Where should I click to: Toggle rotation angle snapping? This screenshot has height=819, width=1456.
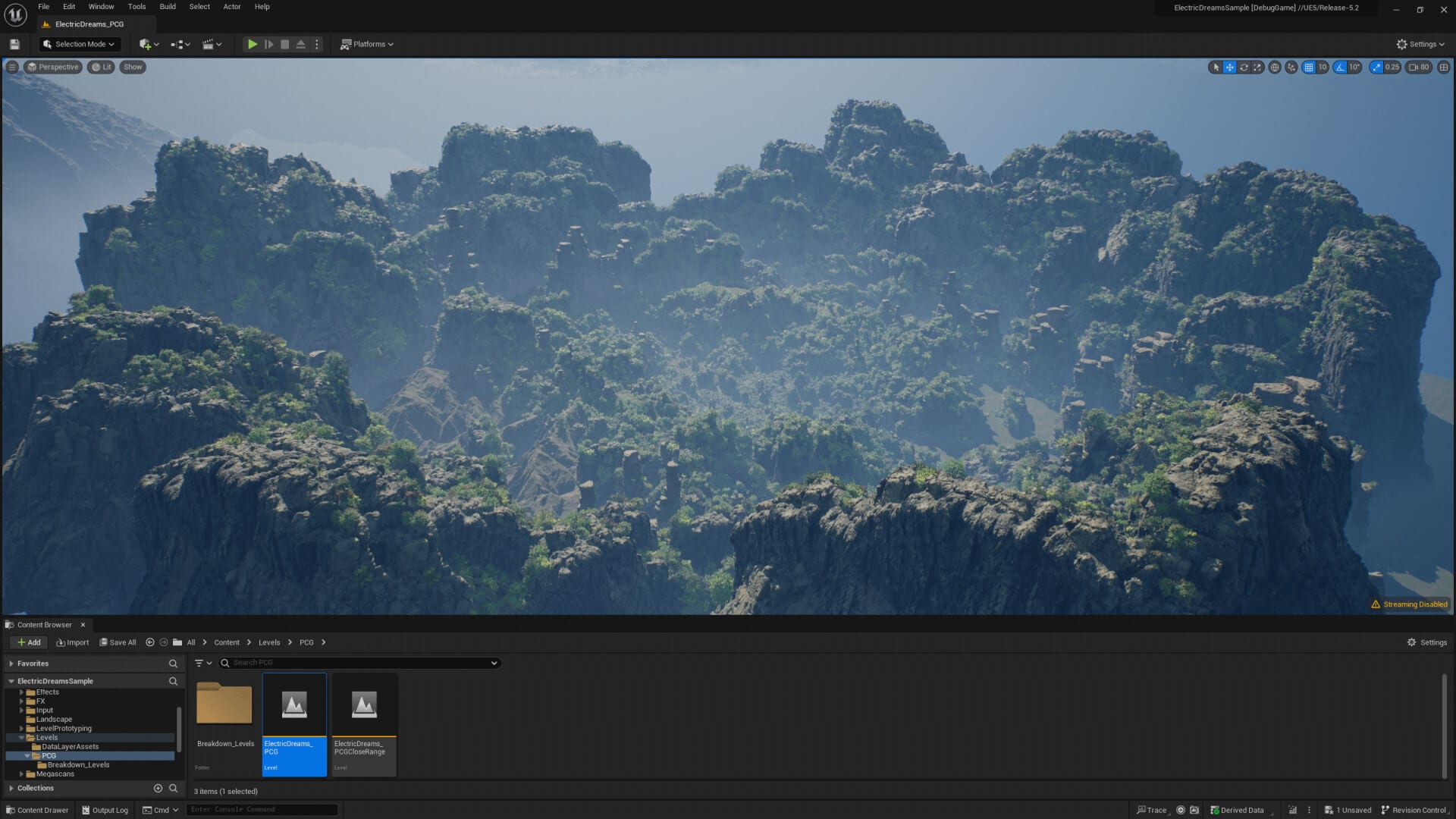[x=1340, y=67]
